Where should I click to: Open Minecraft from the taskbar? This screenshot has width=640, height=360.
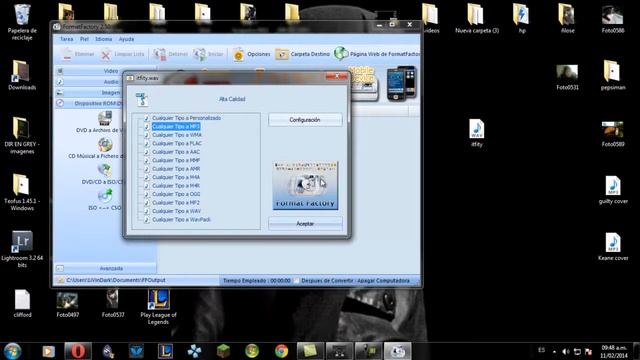click(223, 351)
